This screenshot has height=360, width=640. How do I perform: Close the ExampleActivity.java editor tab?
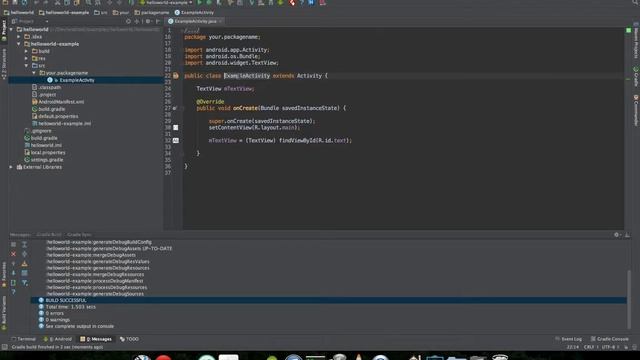tap(221, 21)
